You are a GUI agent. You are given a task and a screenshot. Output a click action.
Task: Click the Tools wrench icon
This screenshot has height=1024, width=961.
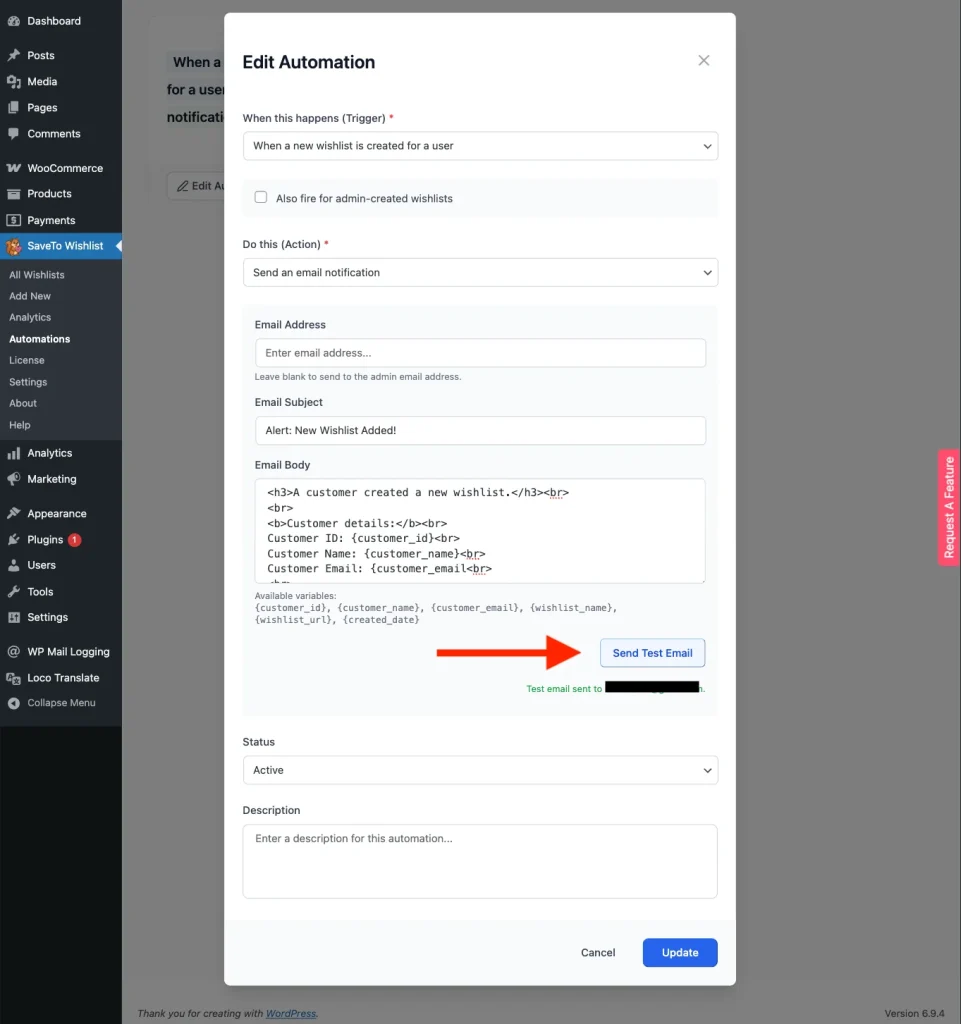[14, 592]
